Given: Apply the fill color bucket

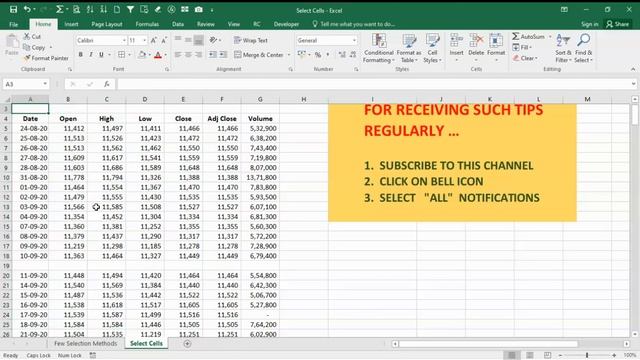Looking at the screenshot, I should [x=142, y=55].
